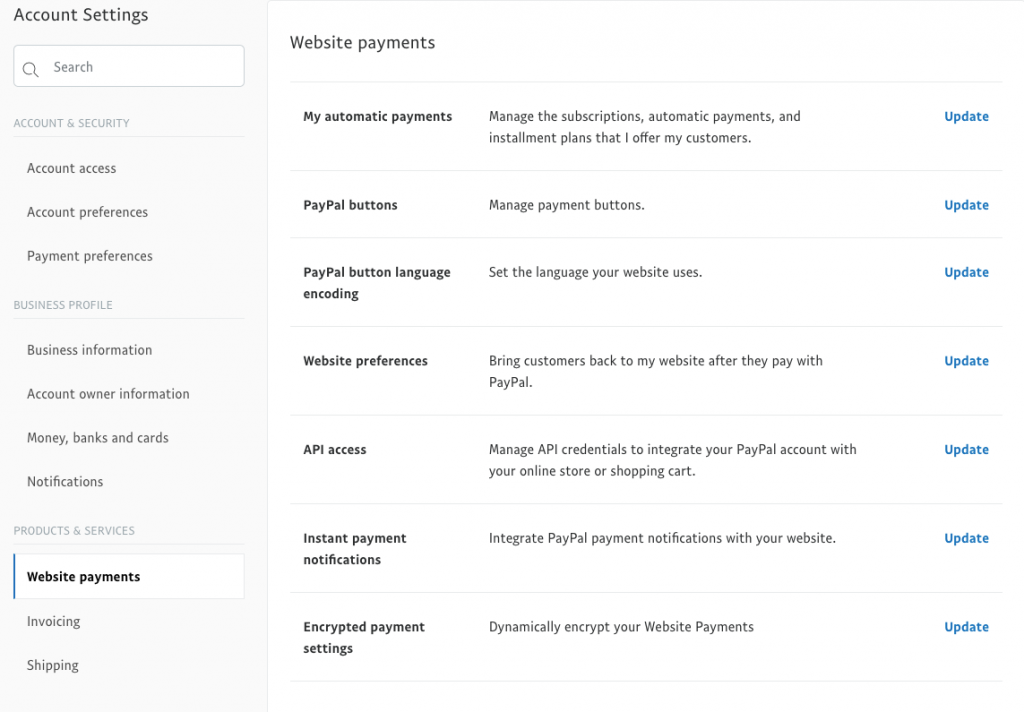The width and height of the screenshot is (1024, 712).
Task: Go to Account preferences
Action: point(87,212)
